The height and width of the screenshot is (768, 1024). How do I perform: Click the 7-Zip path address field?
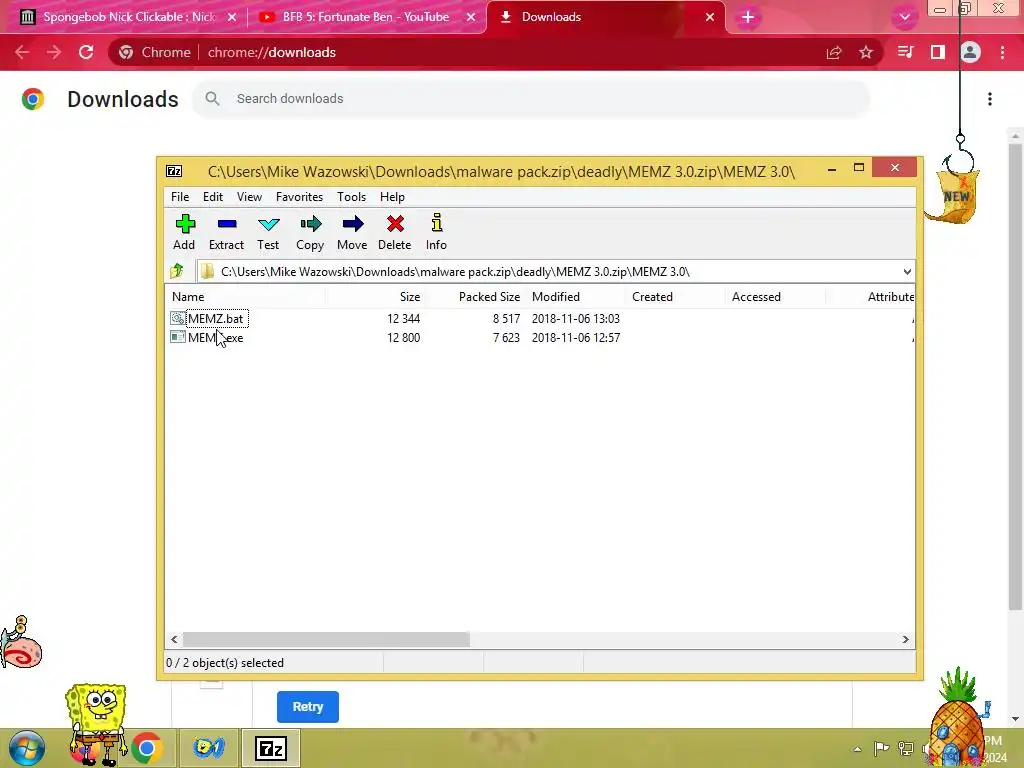tap(549, 272)
